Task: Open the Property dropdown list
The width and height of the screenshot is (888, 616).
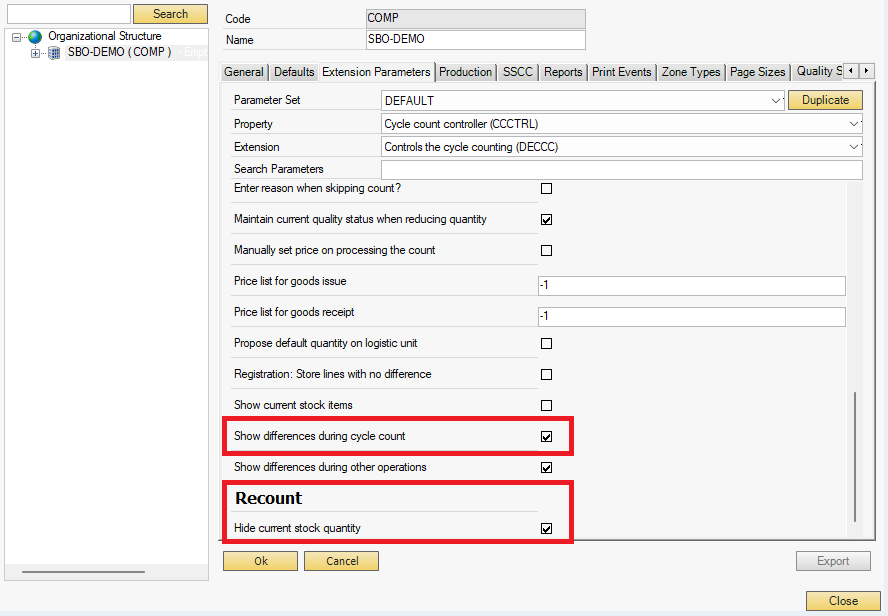Action: (x=854, y=124)
